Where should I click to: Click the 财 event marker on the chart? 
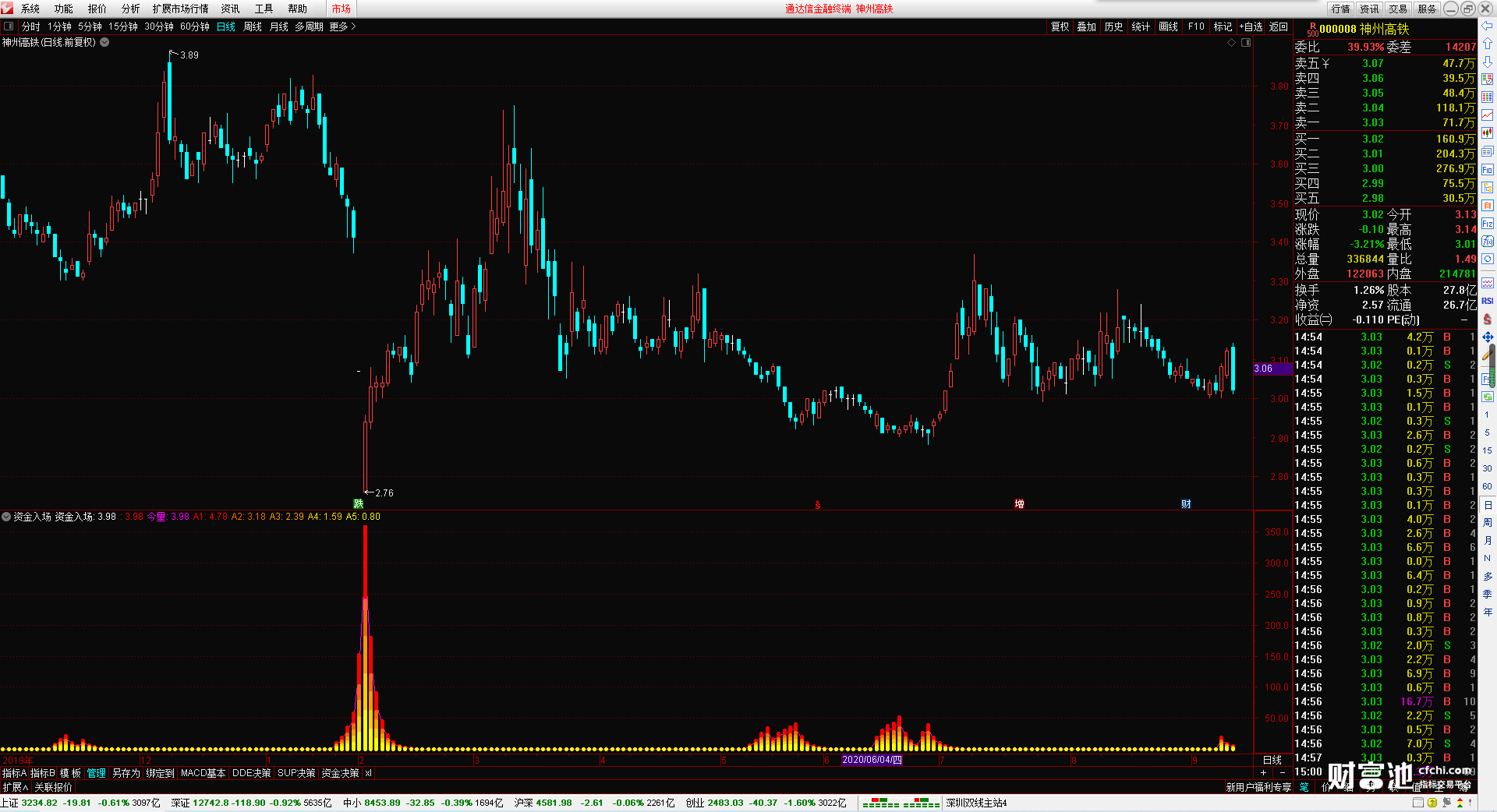coord(1186,504)
